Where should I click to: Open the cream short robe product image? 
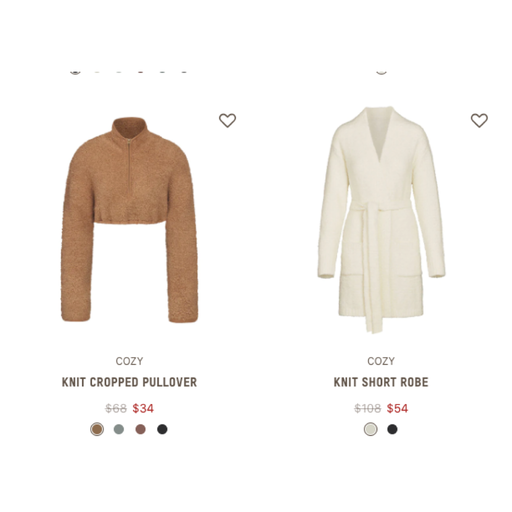point(381,220)
